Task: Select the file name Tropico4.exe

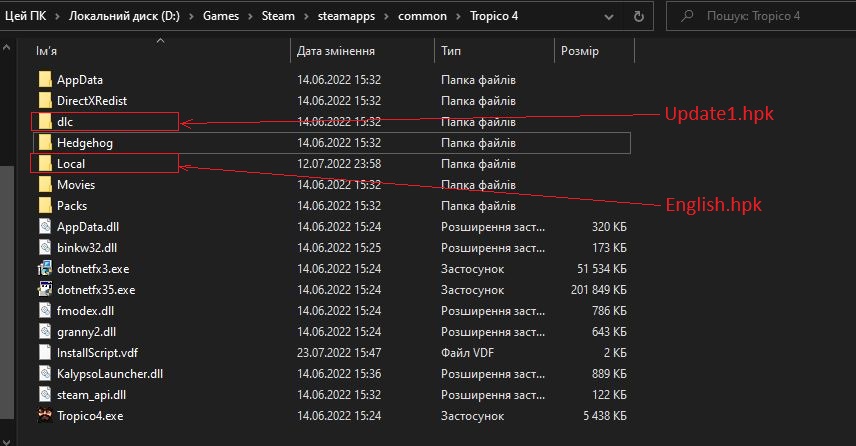Action: coord(90,416)
